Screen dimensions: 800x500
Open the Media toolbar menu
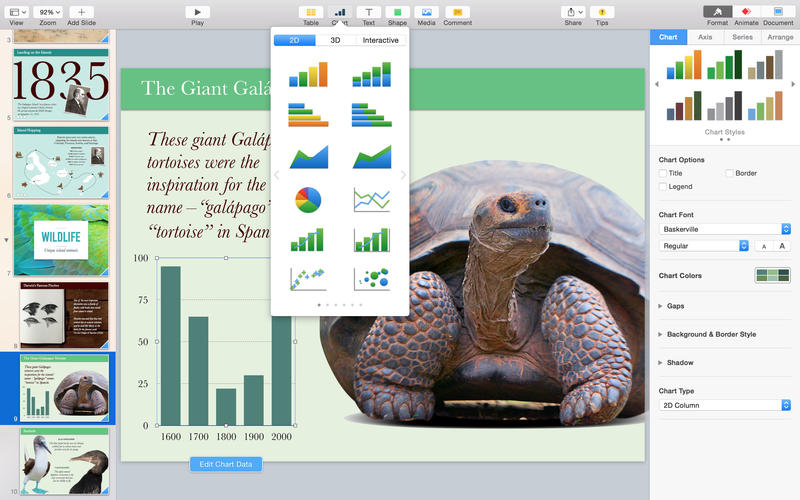427,12
